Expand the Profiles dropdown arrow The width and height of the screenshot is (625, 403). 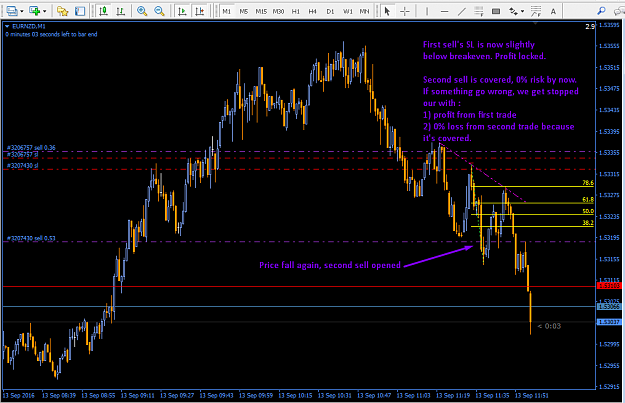[x=22, y=12]
